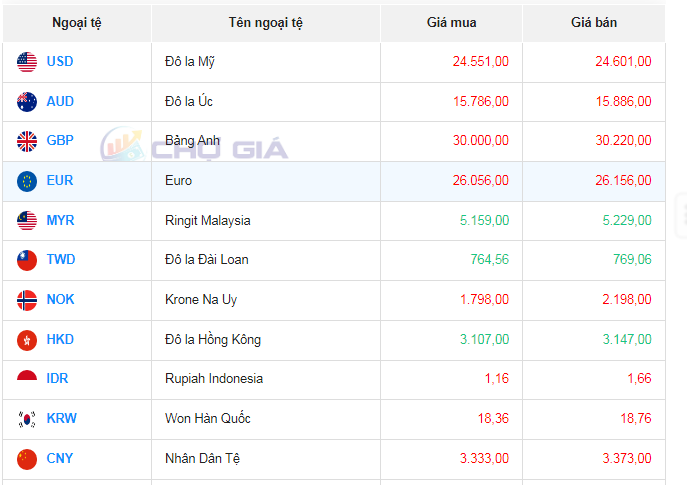Click KRW sell price 18,76
The width and height of the screenshot is (687, 485).
point(636,418)
